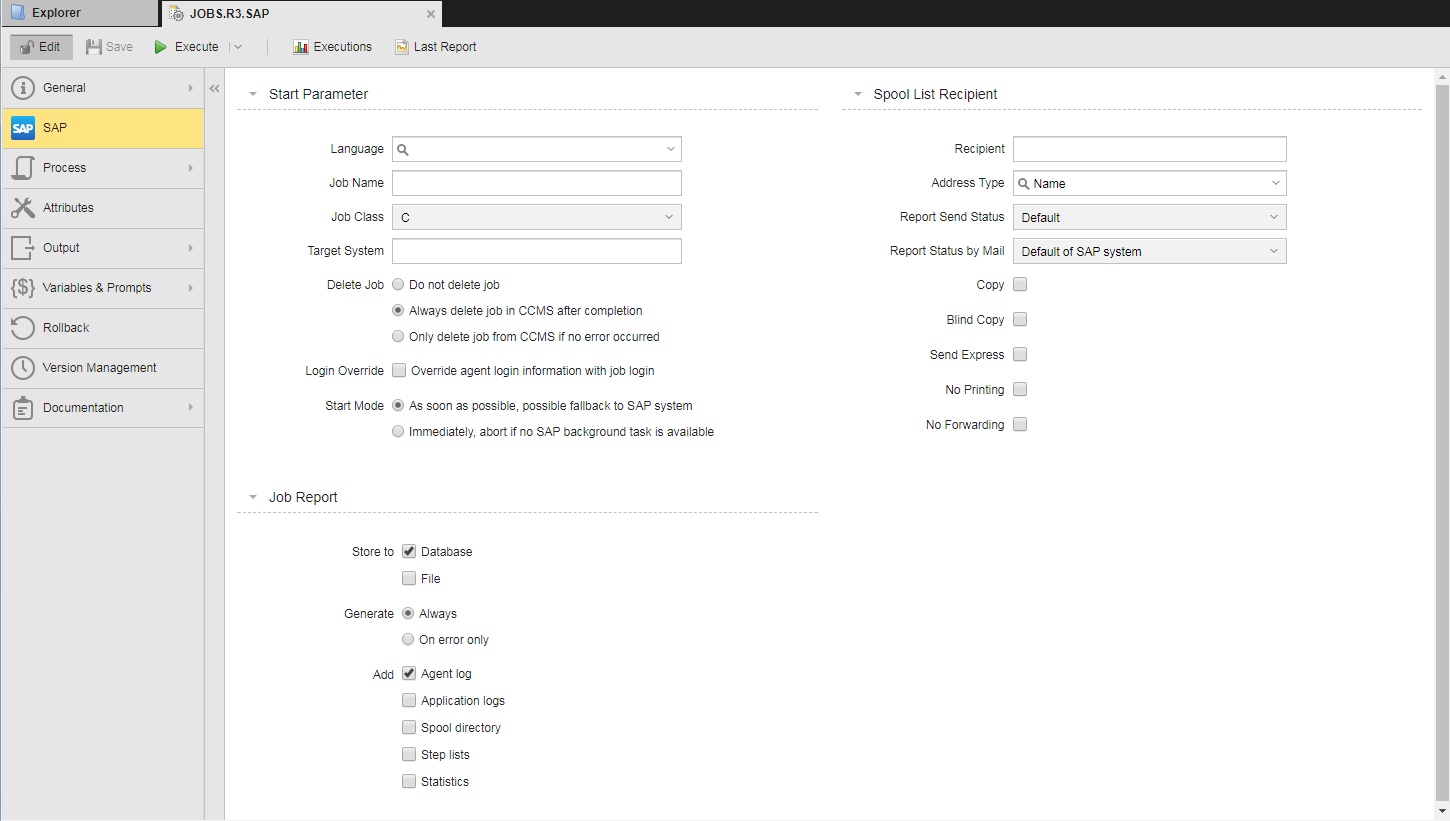The height and width of the screenshot is (821, 1450).
Task: Click the Attributes wrench icon
Action: pos(23,208)
